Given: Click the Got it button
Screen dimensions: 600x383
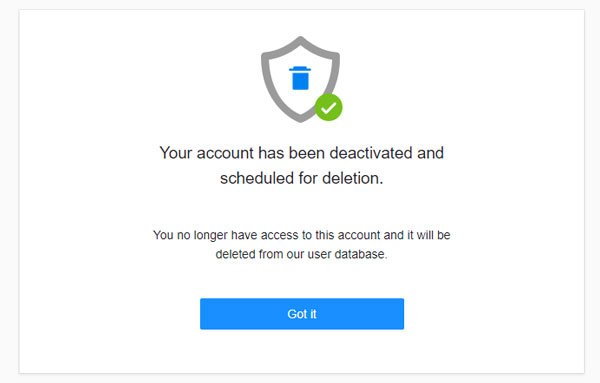Looking at the screenshot, I should pyautogui.click(x=302, y=314).
